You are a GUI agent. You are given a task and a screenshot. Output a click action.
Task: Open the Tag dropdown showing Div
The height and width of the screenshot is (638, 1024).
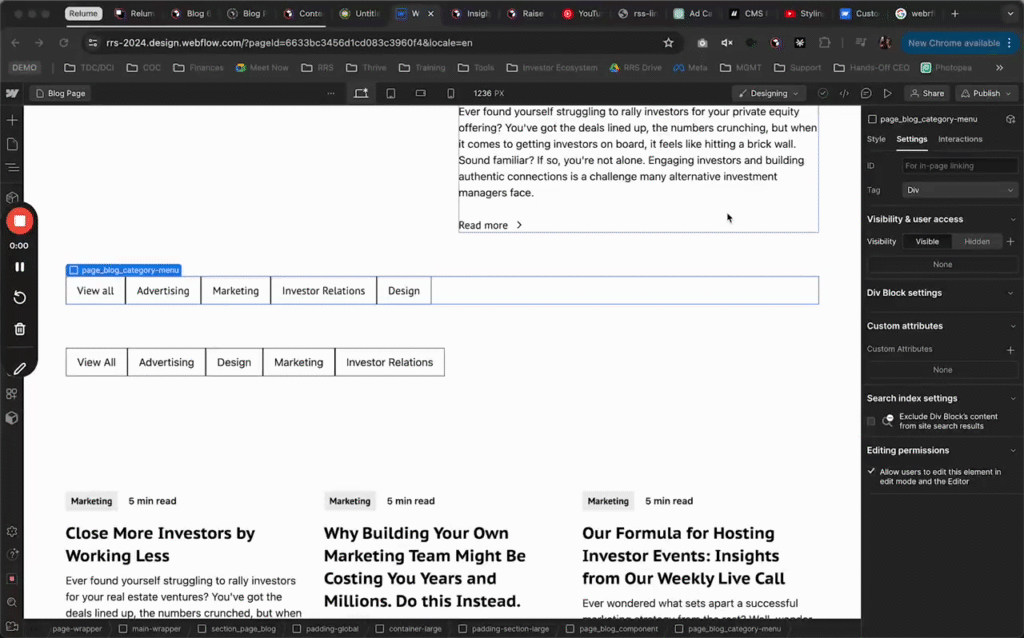click(959, 190)
